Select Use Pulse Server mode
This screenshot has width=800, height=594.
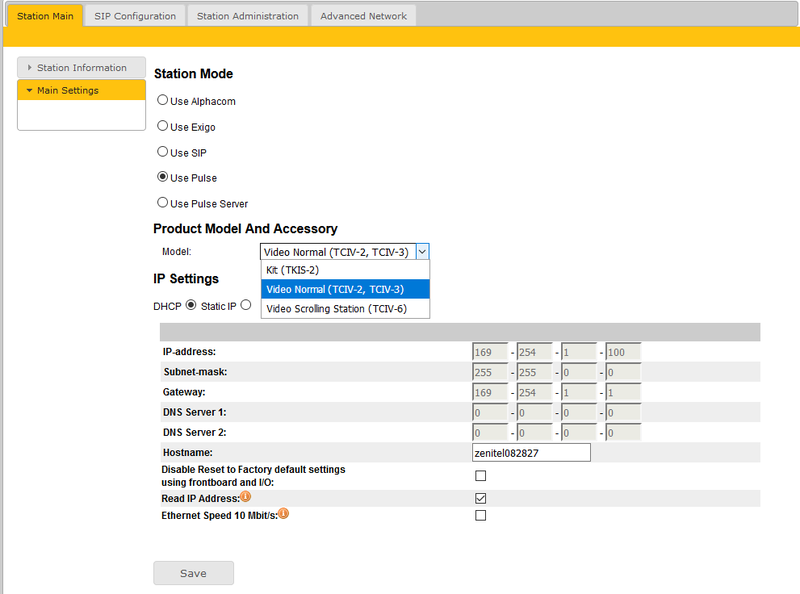pos(163,203)
